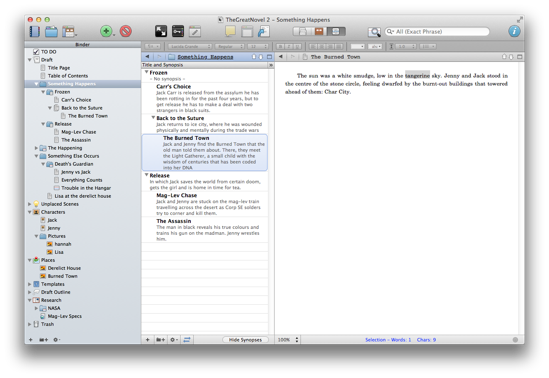
Task: Click the QuickReference edit window icon
Action: click(x=195, y=32)
